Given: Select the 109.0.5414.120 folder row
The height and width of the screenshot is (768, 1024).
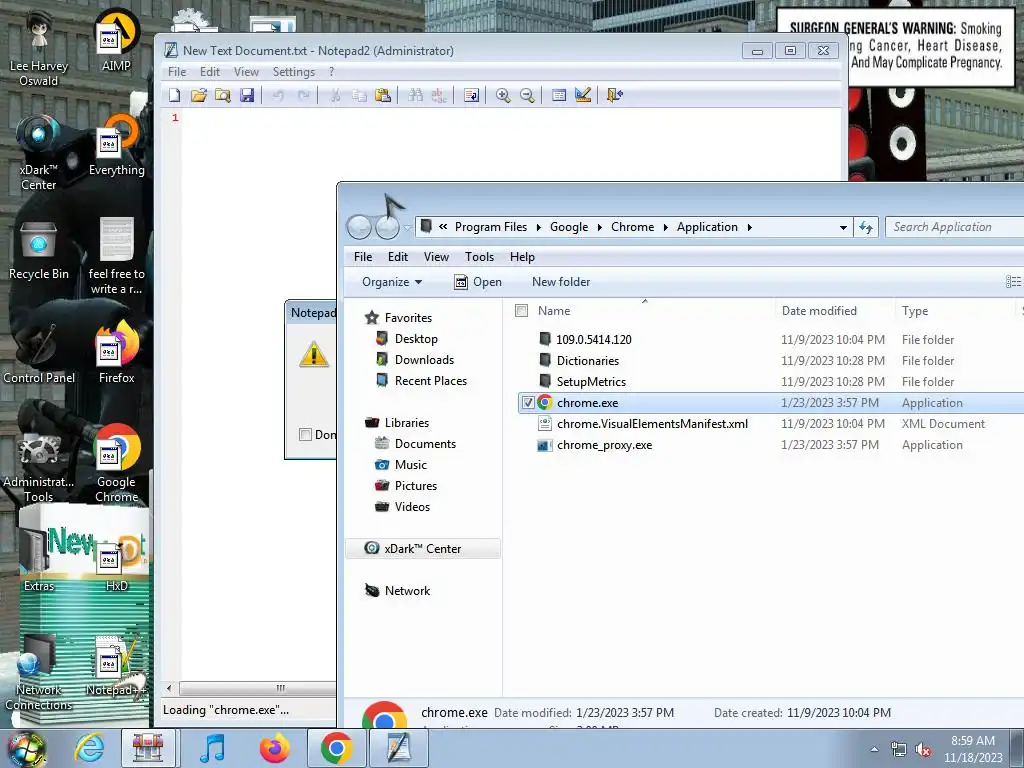Looking at the screenshot, I should pyautogui.click(x=771, y=340).
